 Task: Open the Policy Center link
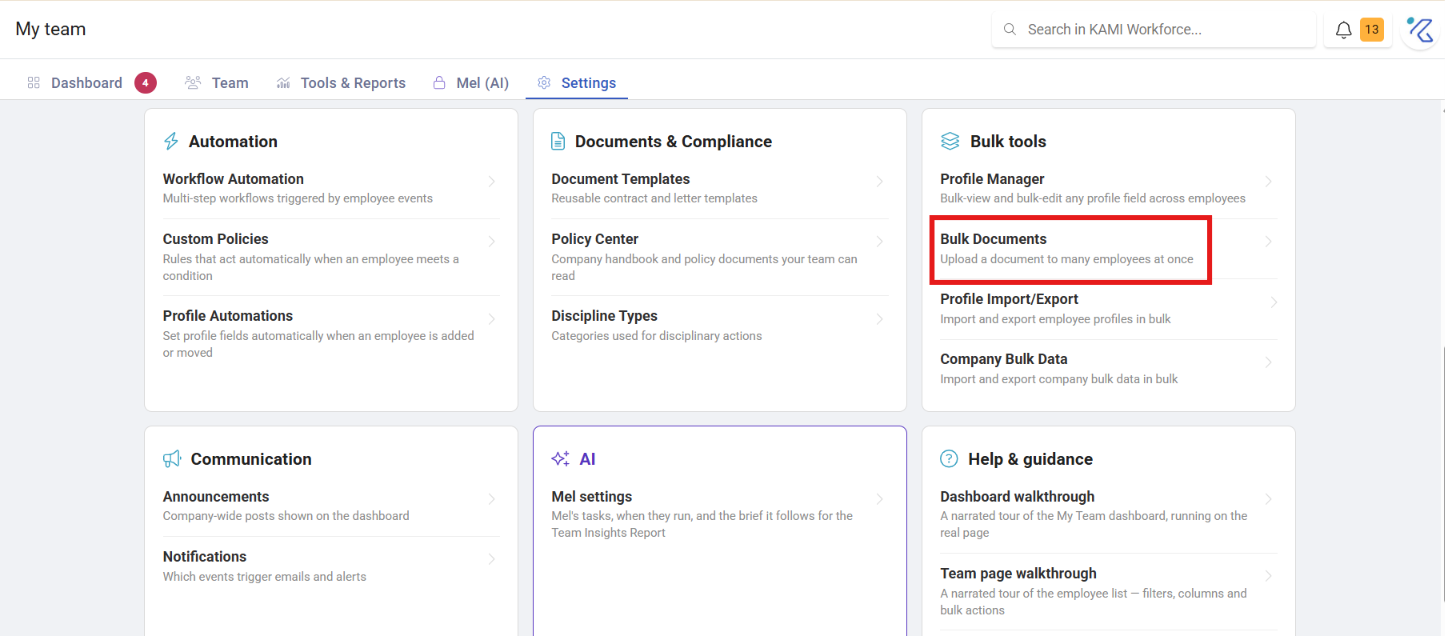[x=595, y=239]
